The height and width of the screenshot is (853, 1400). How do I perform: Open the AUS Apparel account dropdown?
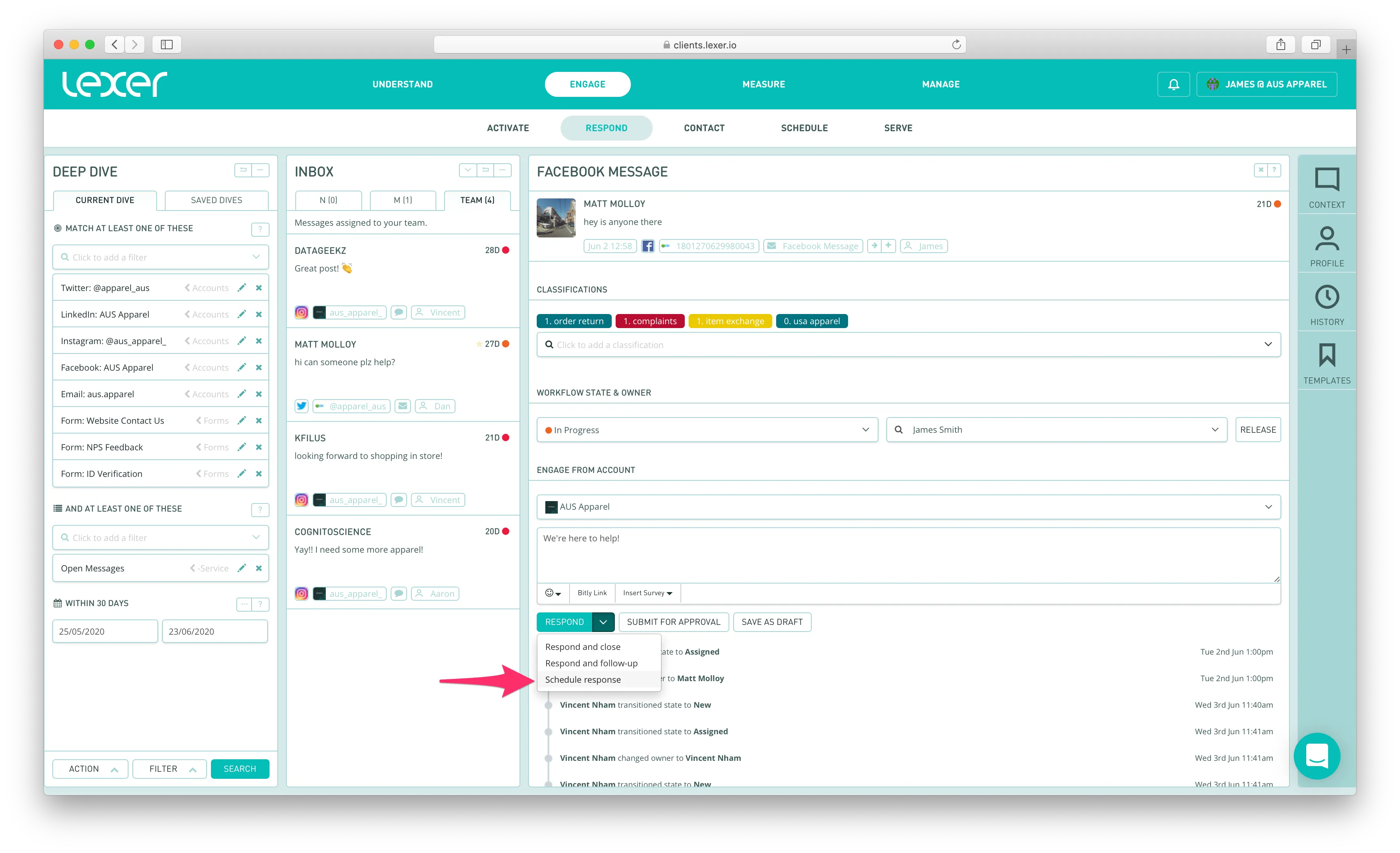pyautogui.click(x=907, y=507)
